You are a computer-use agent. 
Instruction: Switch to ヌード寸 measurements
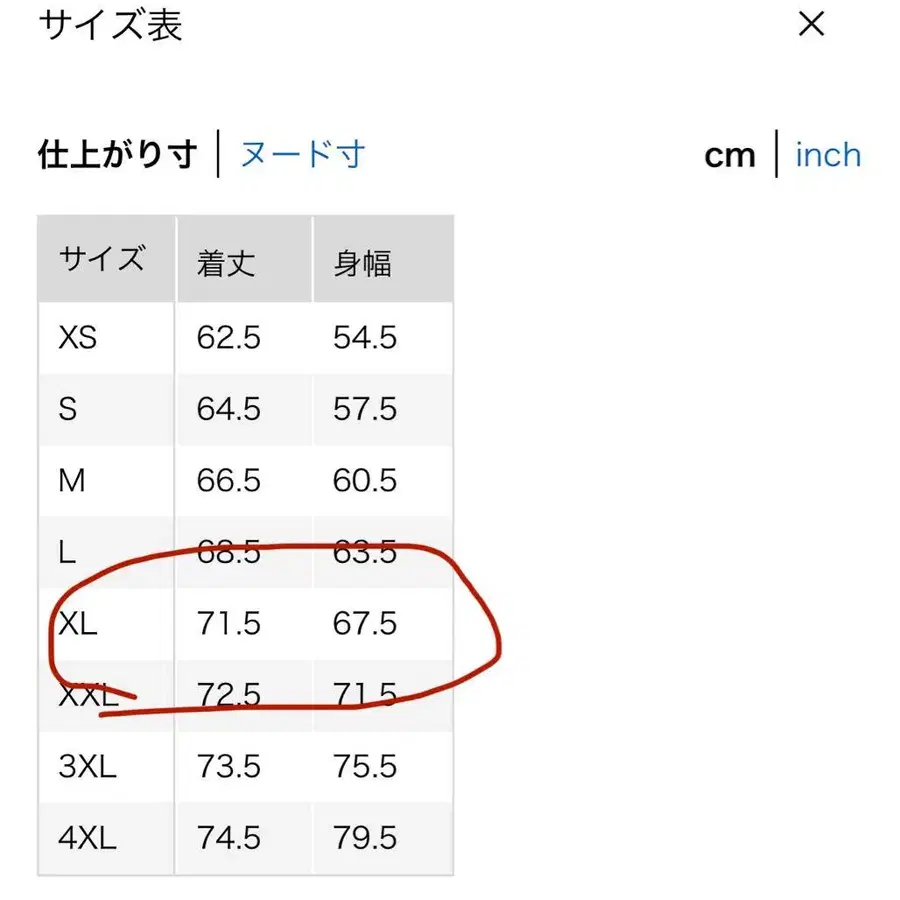[300, 154]
